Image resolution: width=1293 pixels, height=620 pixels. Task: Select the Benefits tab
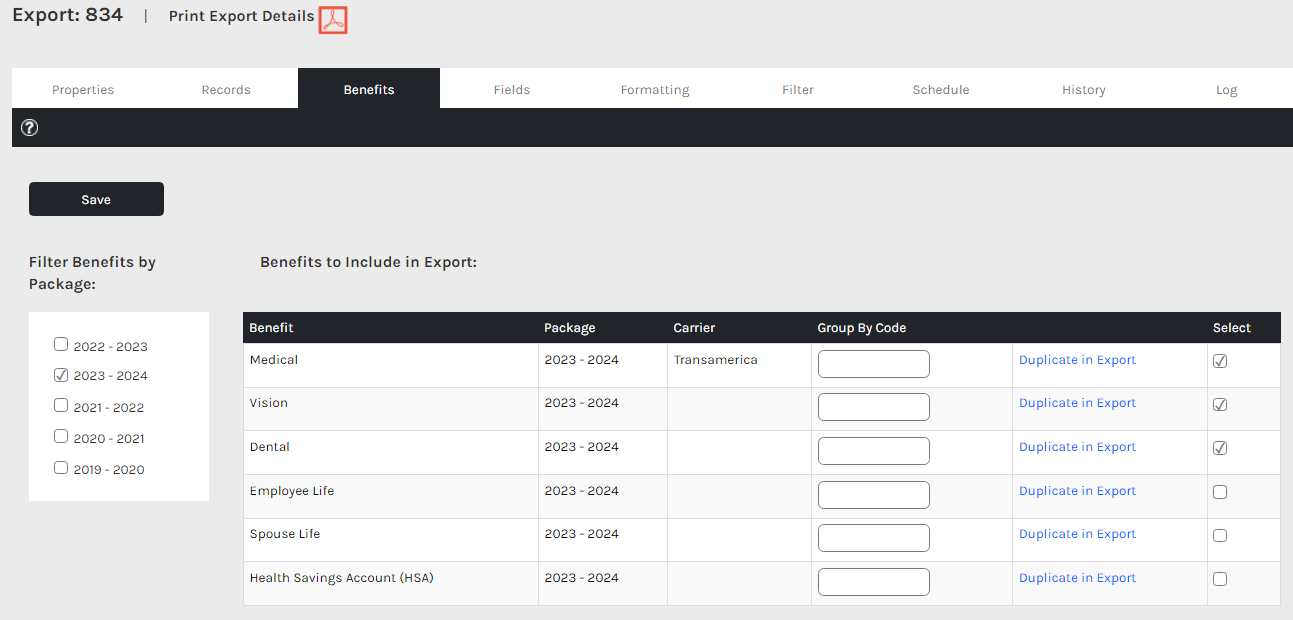pos(369,89)
